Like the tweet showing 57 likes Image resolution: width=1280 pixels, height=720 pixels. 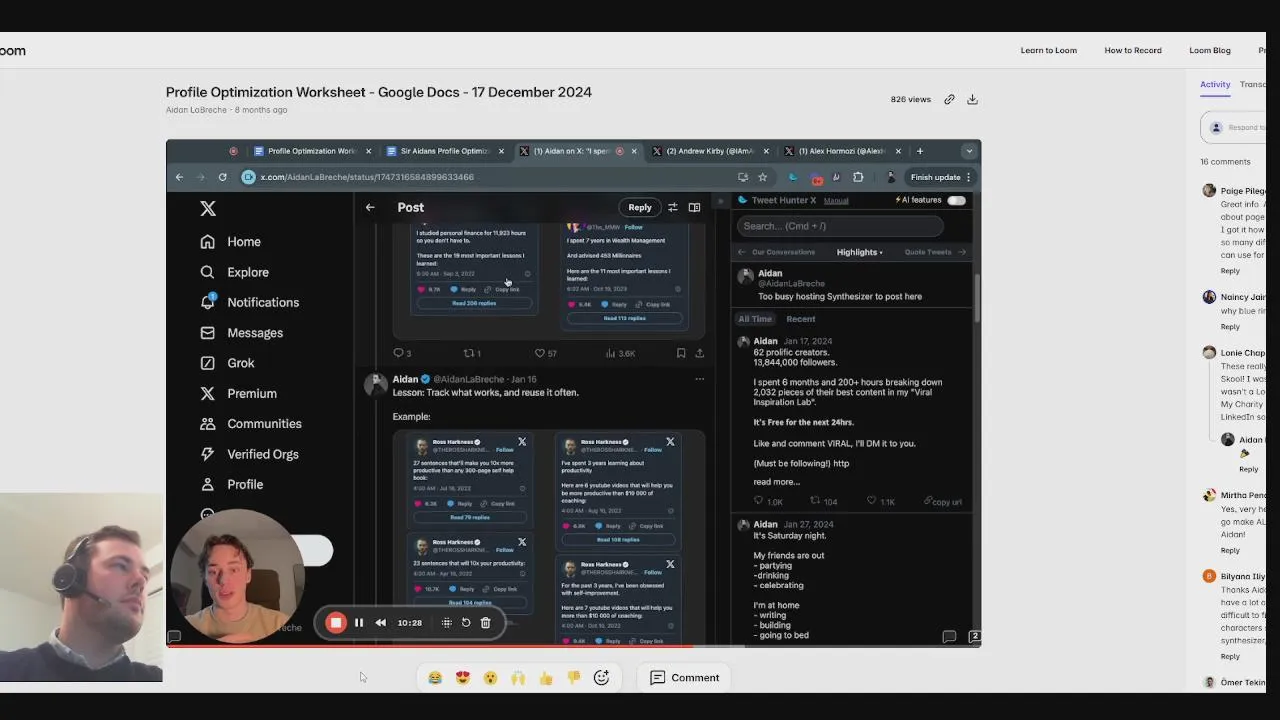tap(539, 353)
